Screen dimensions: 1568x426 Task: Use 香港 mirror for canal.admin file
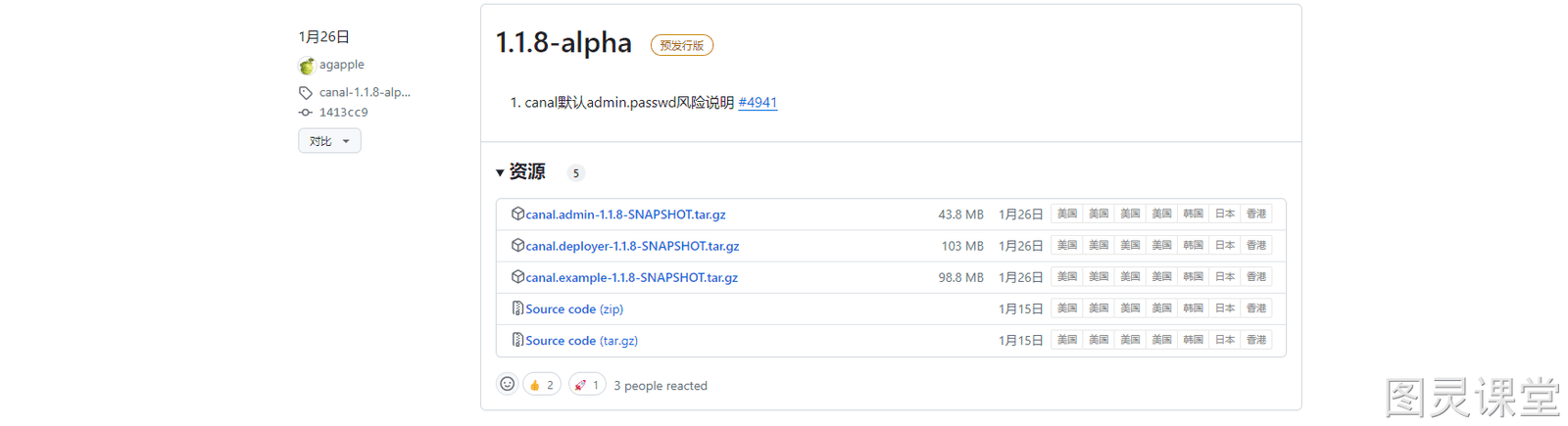(1256, 213)
